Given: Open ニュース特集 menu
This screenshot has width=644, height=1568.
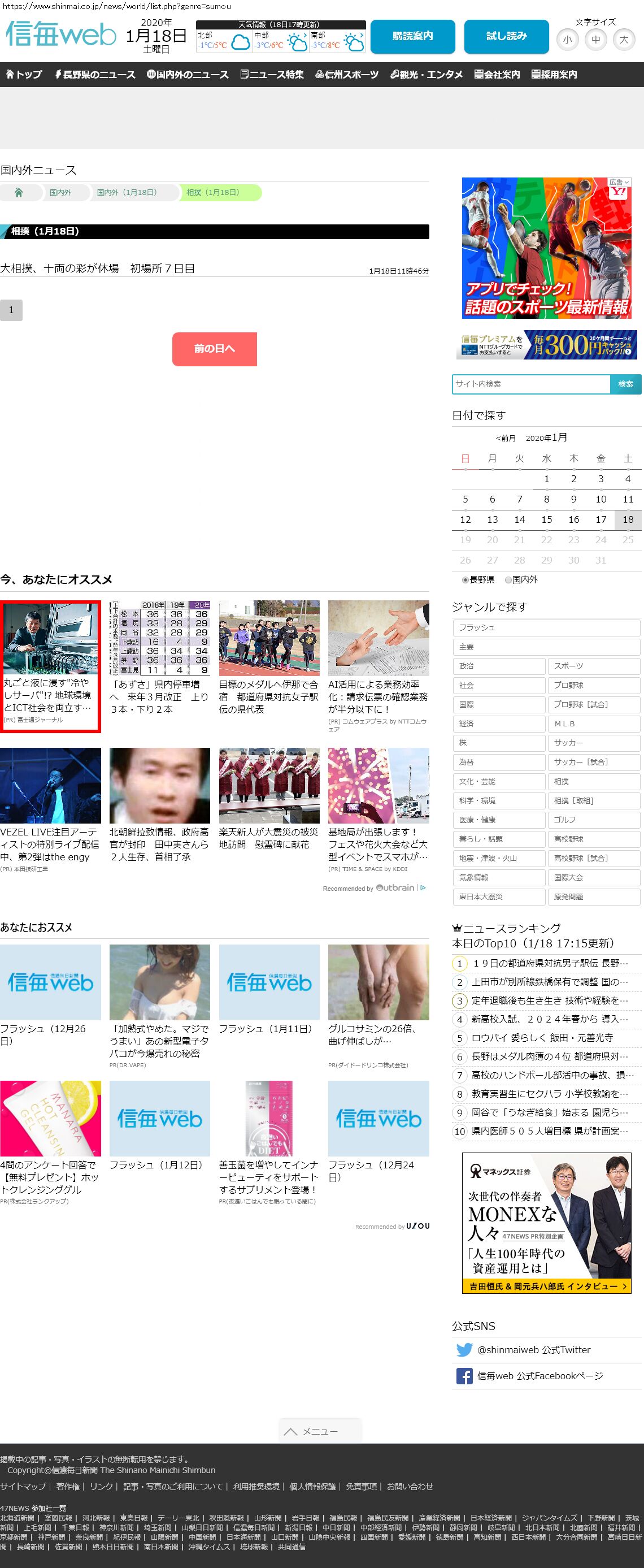Looking at the screenshot, I should tap(272, 74).
